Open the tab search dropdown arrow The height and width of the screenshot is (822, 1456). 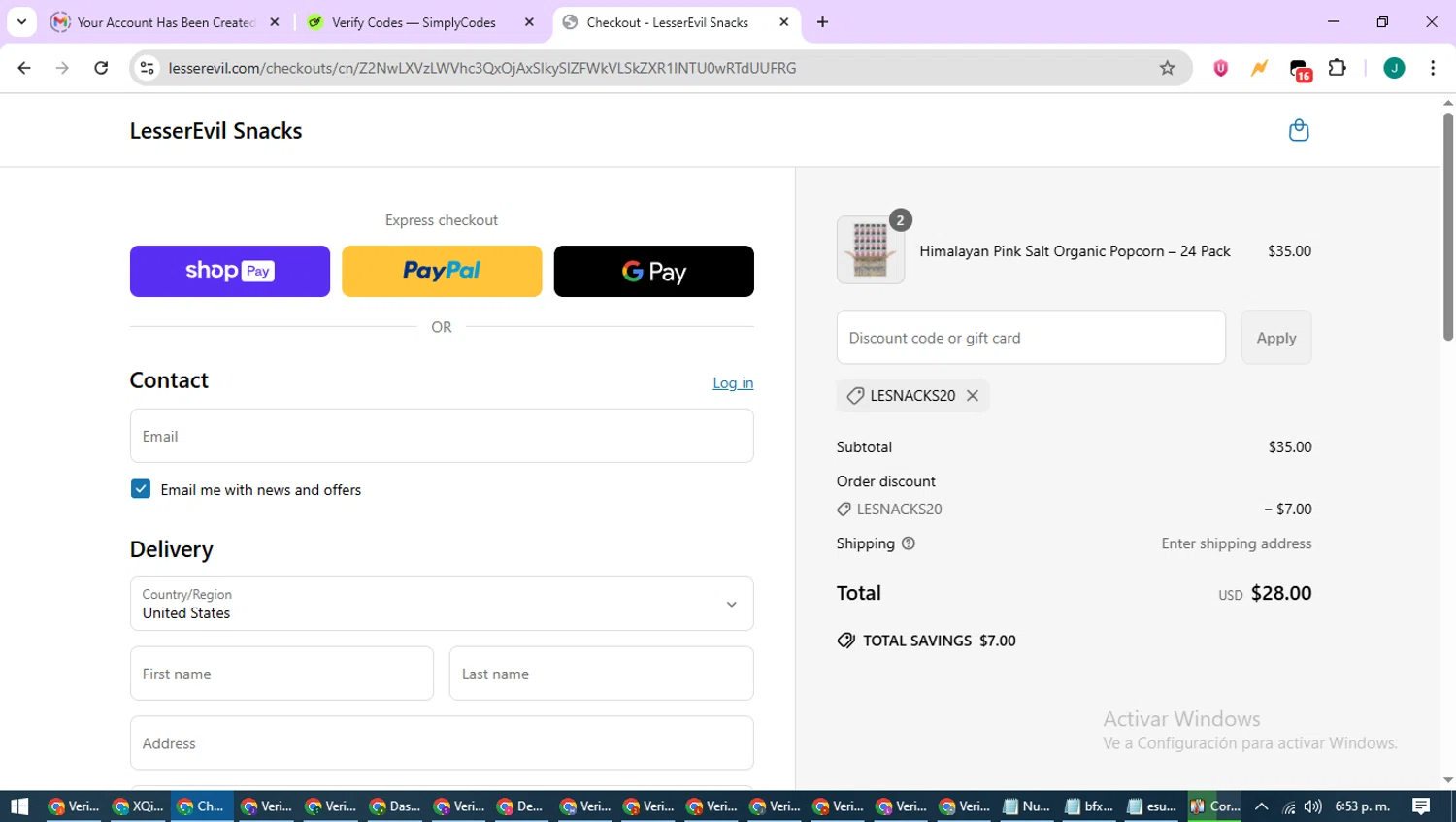point(21,22)
